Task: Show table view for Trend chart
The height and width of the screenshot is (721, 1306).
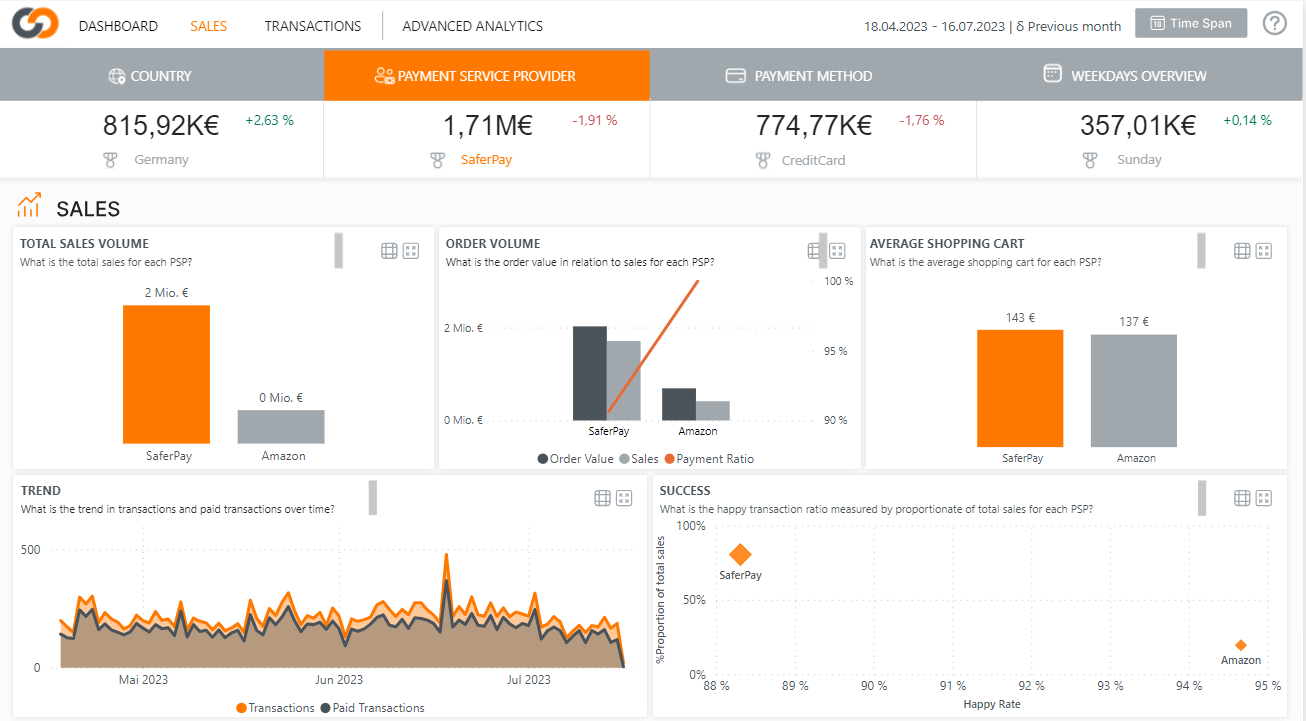Action: (x=602, y=498)
